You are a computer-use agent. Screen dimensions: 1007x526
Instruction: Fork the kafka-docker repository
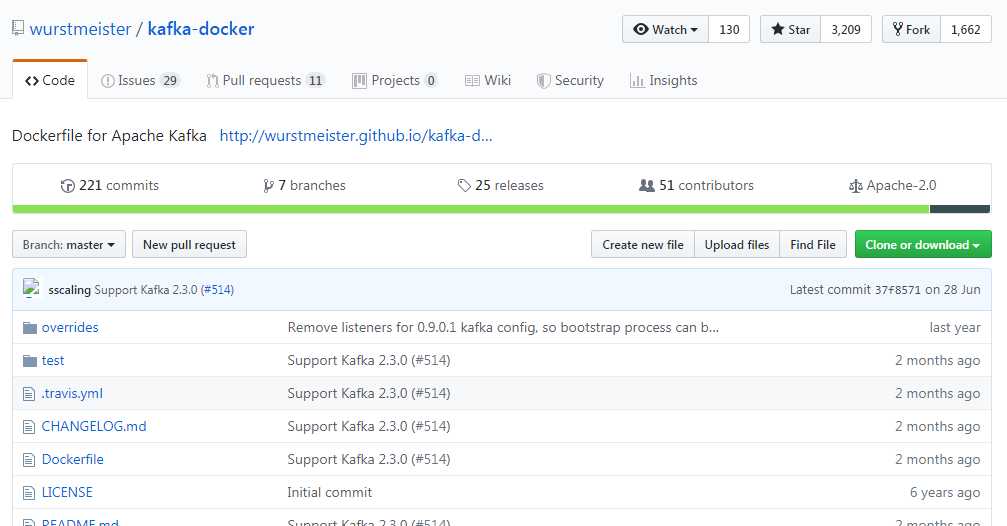(911, 30)
